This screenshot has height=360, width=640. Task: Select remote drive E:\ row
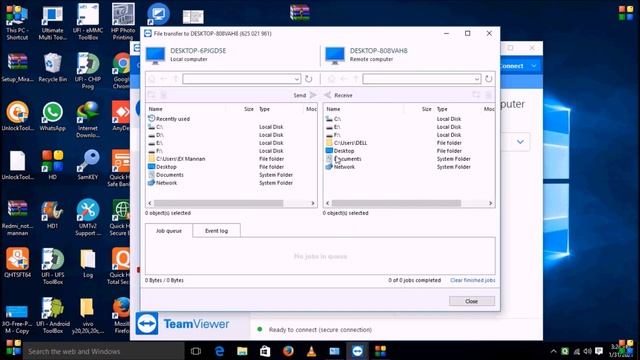[x=409, y=127]
